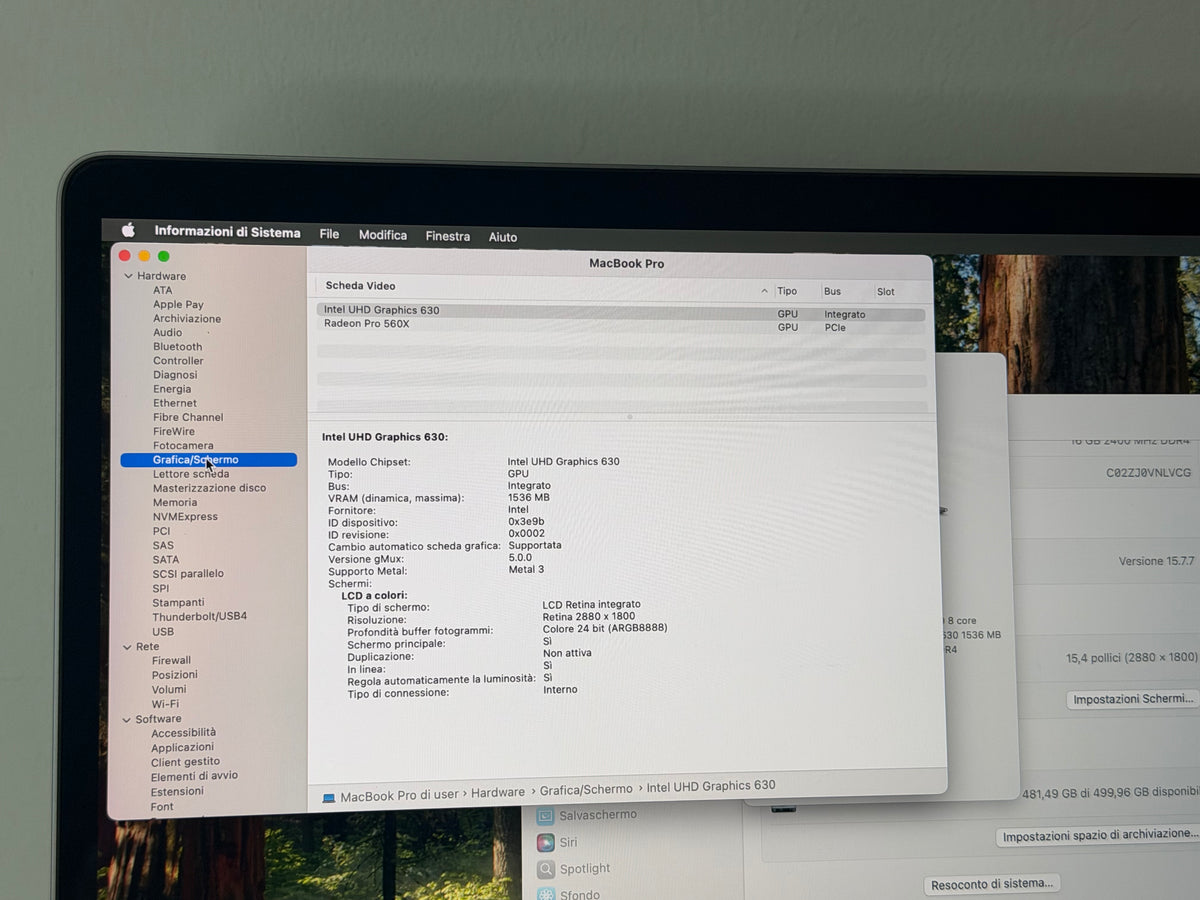Click Hardware in the path bar

tap(498, 792)
